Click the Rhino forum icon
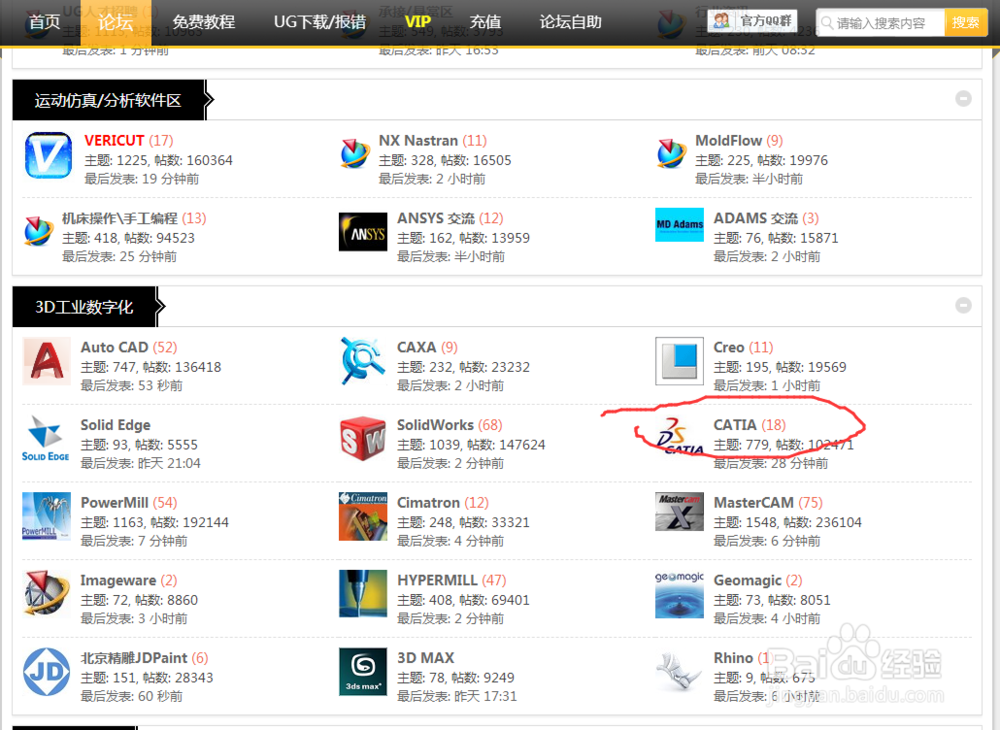1000x730 pixels. tap(679, 671)
